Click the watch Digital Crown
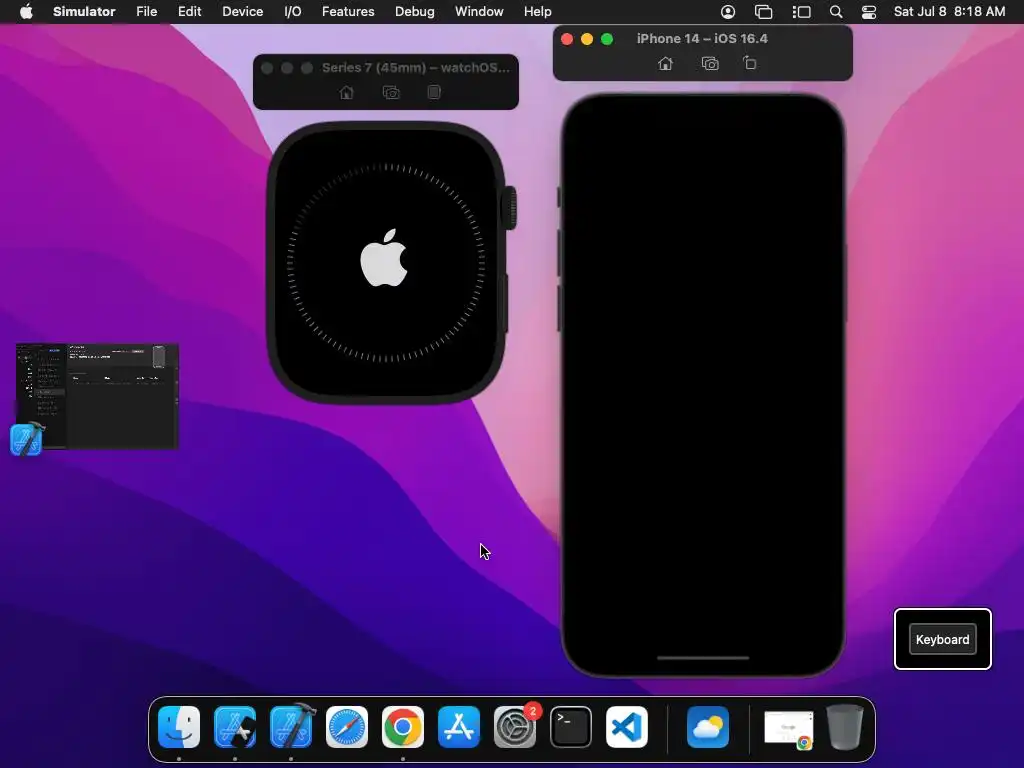Screen dimensions: 1024x768 pos(509,208)
